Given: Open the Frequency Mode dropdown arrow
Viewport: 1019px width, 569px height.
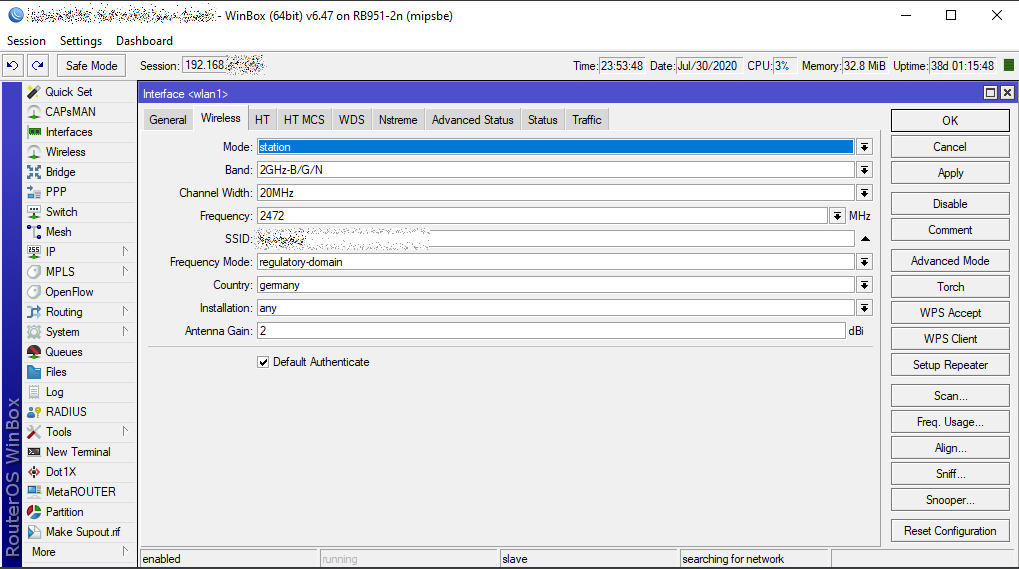Looking at the screenshot, I should [x=864, y=262].
